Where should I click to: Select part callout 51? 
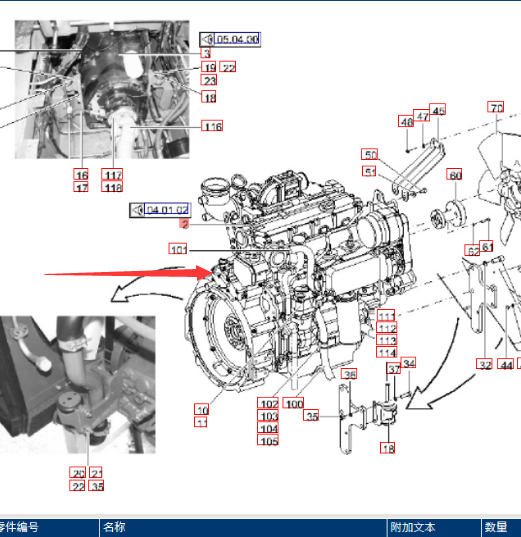click(x=369, y=171)
